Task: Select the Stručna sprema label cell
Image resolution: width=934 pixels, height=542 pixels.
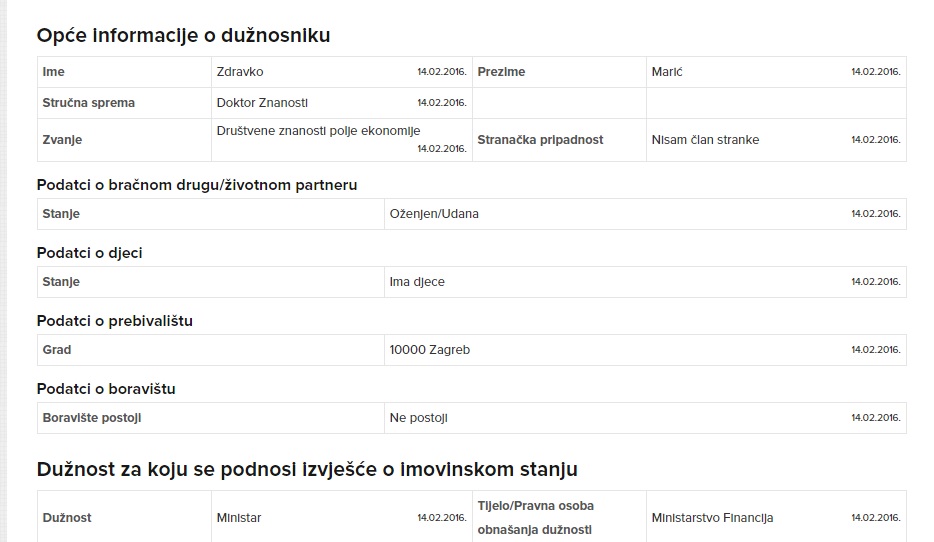Action: (124, 103)
